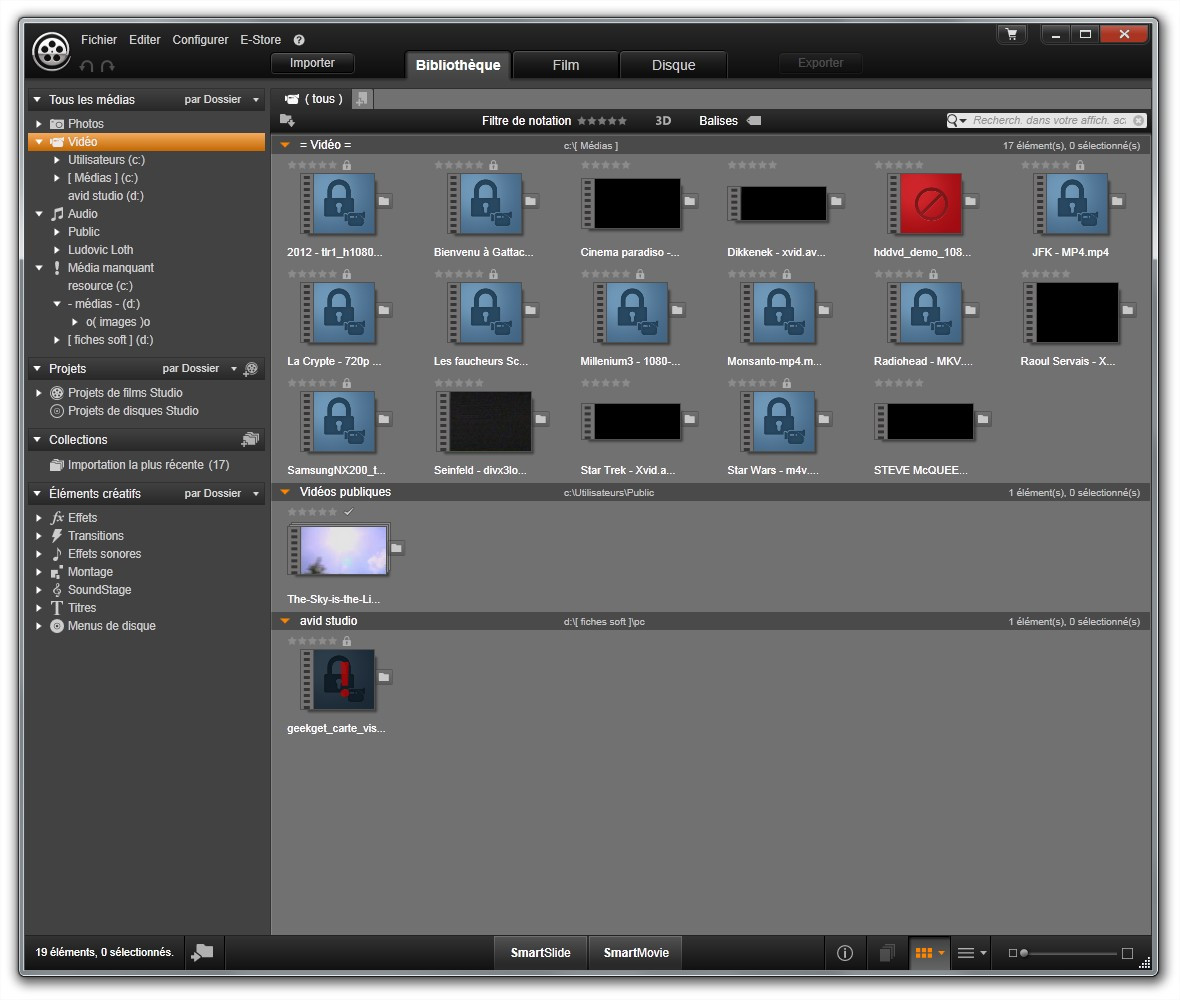Image resolution: width=1180 pixels, height=1000 pixels.
Task: Open the E-Store menu
Action: (x=260, y=40)
